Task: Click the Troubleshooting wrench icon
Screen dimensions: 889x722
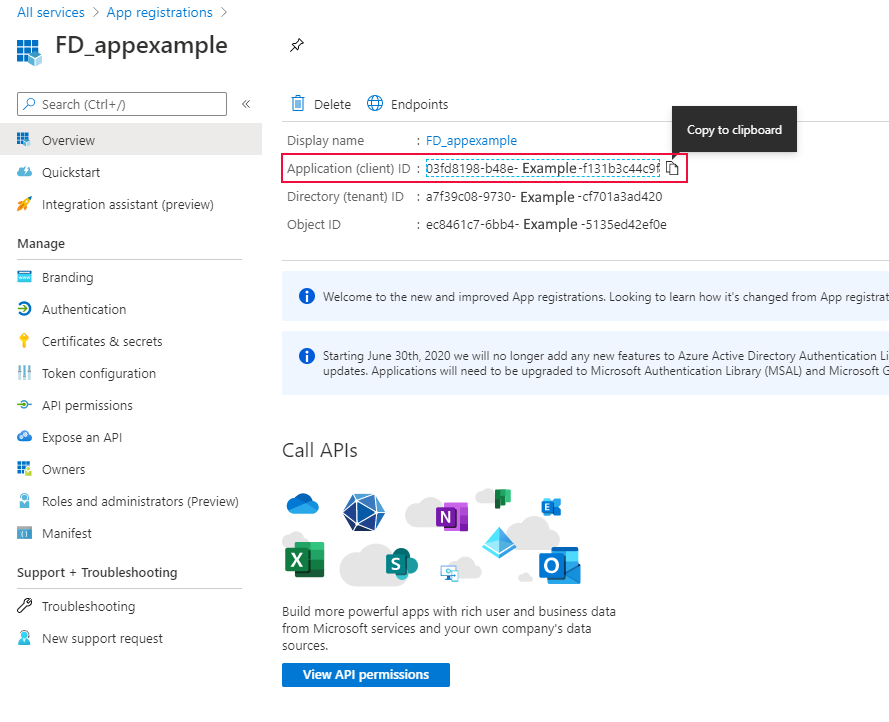Action: [x=24, y=606]
